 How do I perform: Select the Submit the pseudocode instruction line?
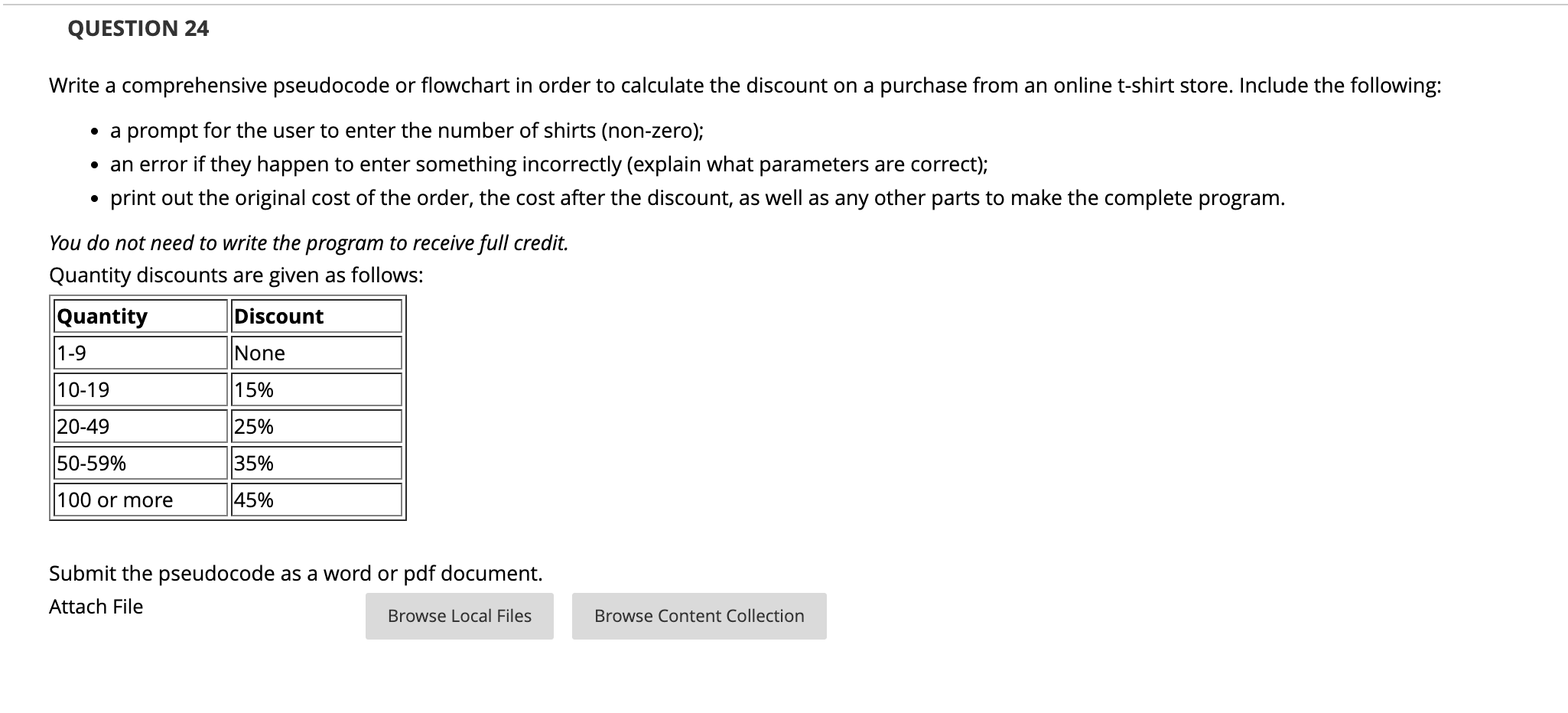[296, 573]
